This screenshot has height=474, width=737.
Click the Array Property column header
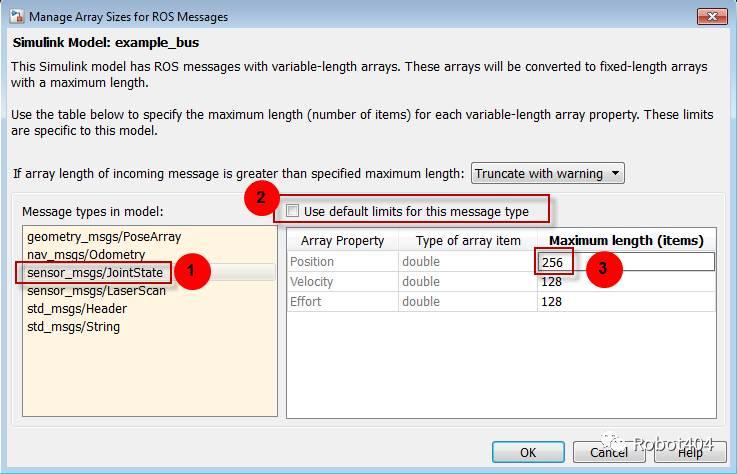(343, 241)
